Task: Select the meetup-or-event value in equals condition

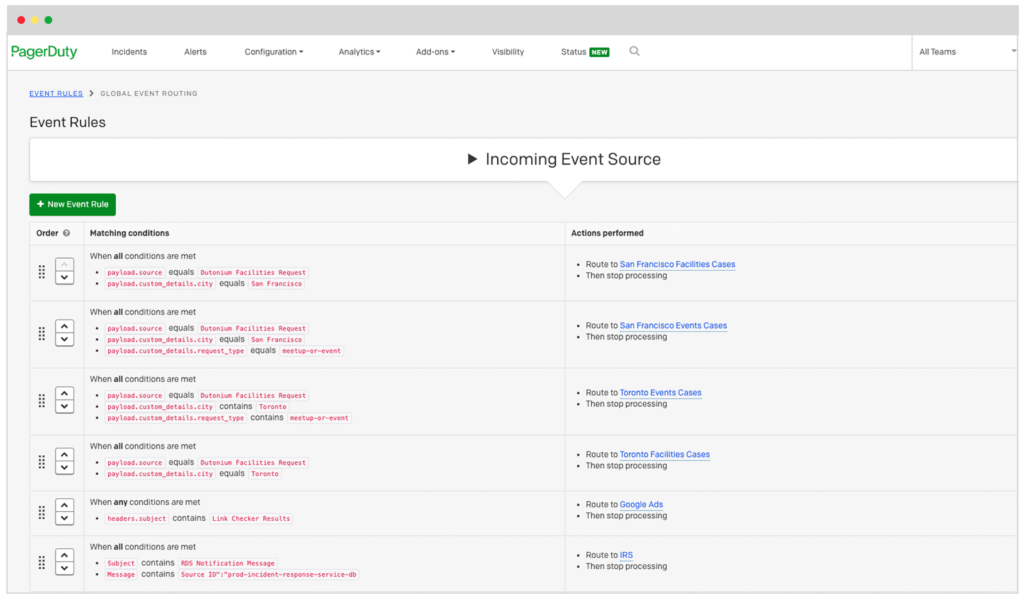Action: pyautogui.click(x=312, y=351)
